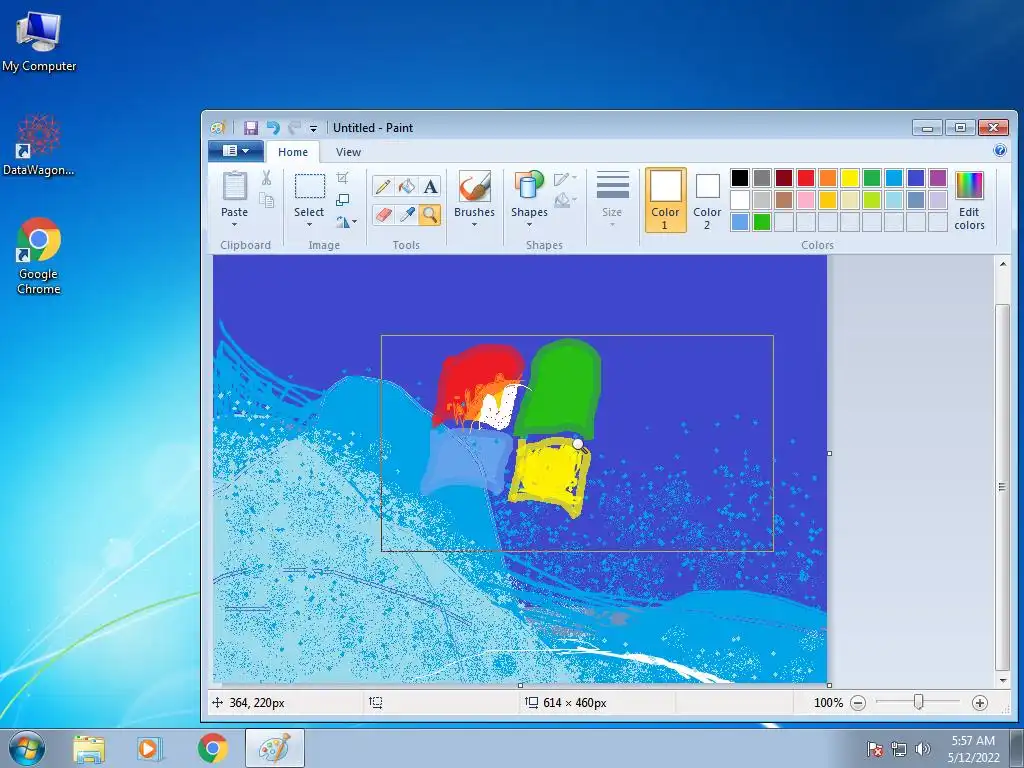Click the Paste clipboard icon
This screenshot has width=1024, height=768.
pyautogui.click(x=234, y=186)
